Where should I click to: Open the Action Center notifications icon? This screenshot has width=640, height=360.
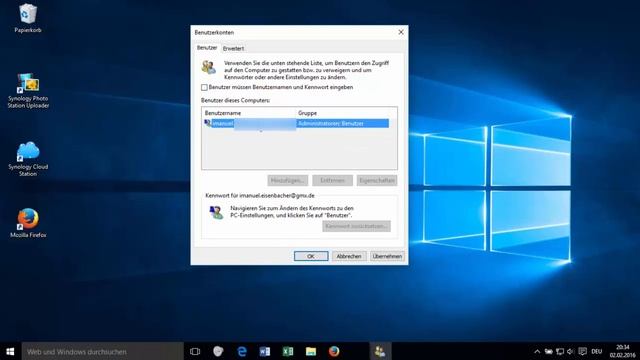pos(582,351)
